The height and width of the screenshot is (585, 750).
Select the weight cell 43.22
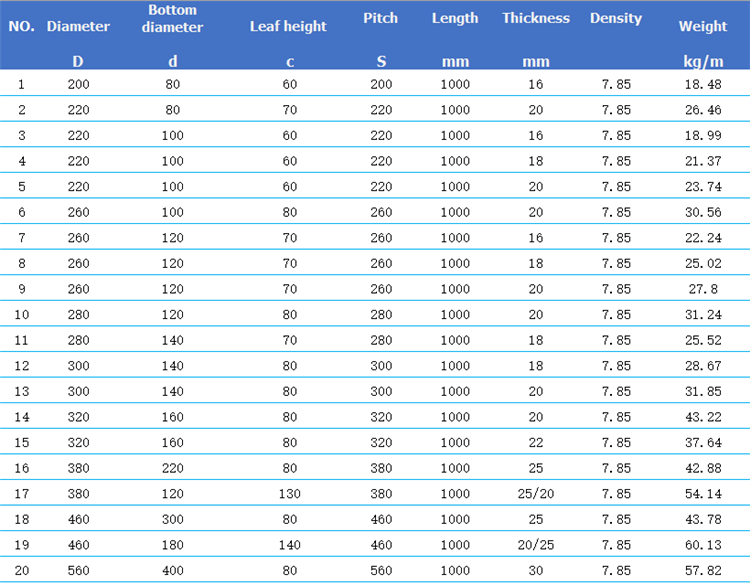(x=703, y=417)
